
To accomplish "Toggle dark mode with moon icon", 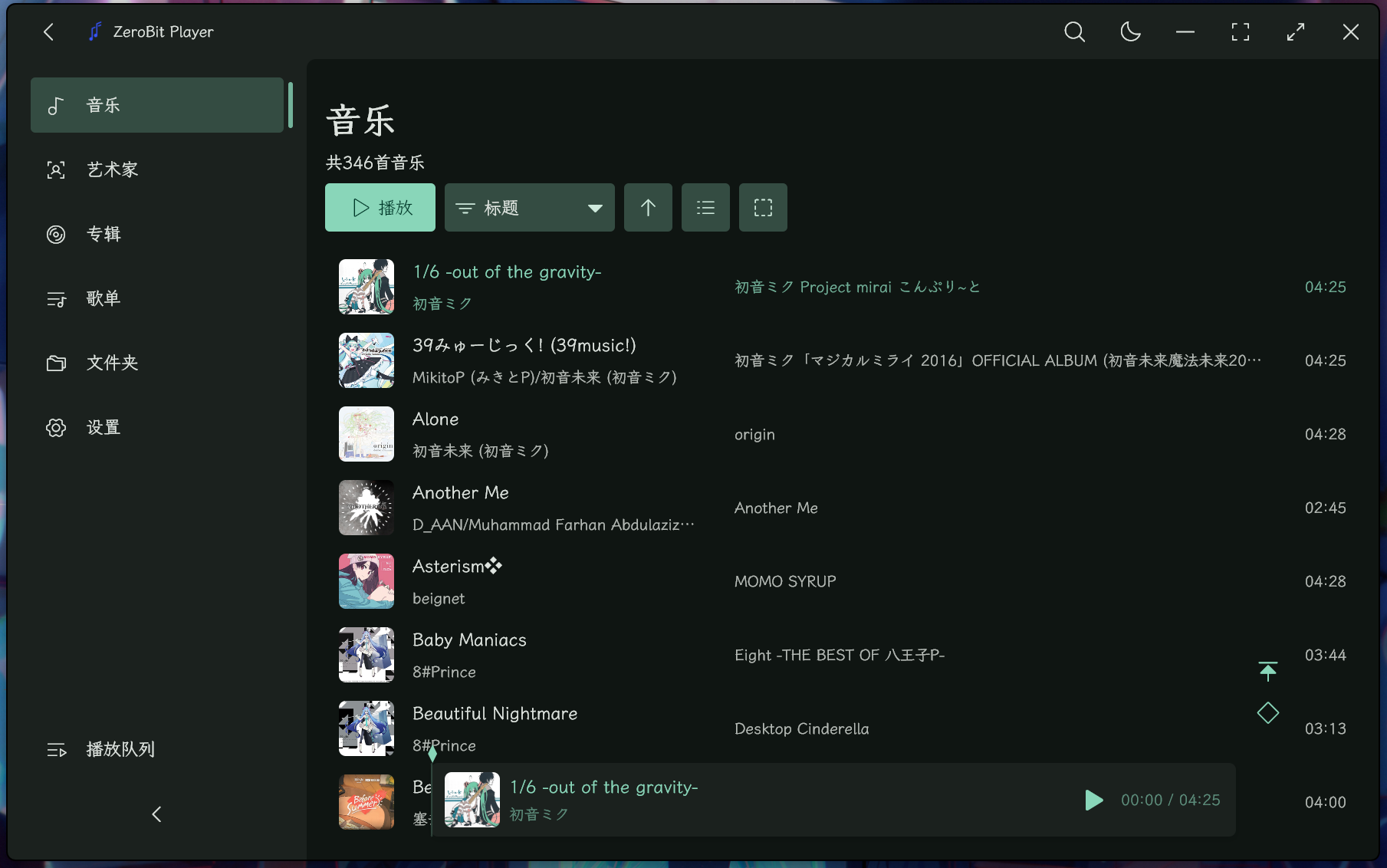I will point(1130,31).
